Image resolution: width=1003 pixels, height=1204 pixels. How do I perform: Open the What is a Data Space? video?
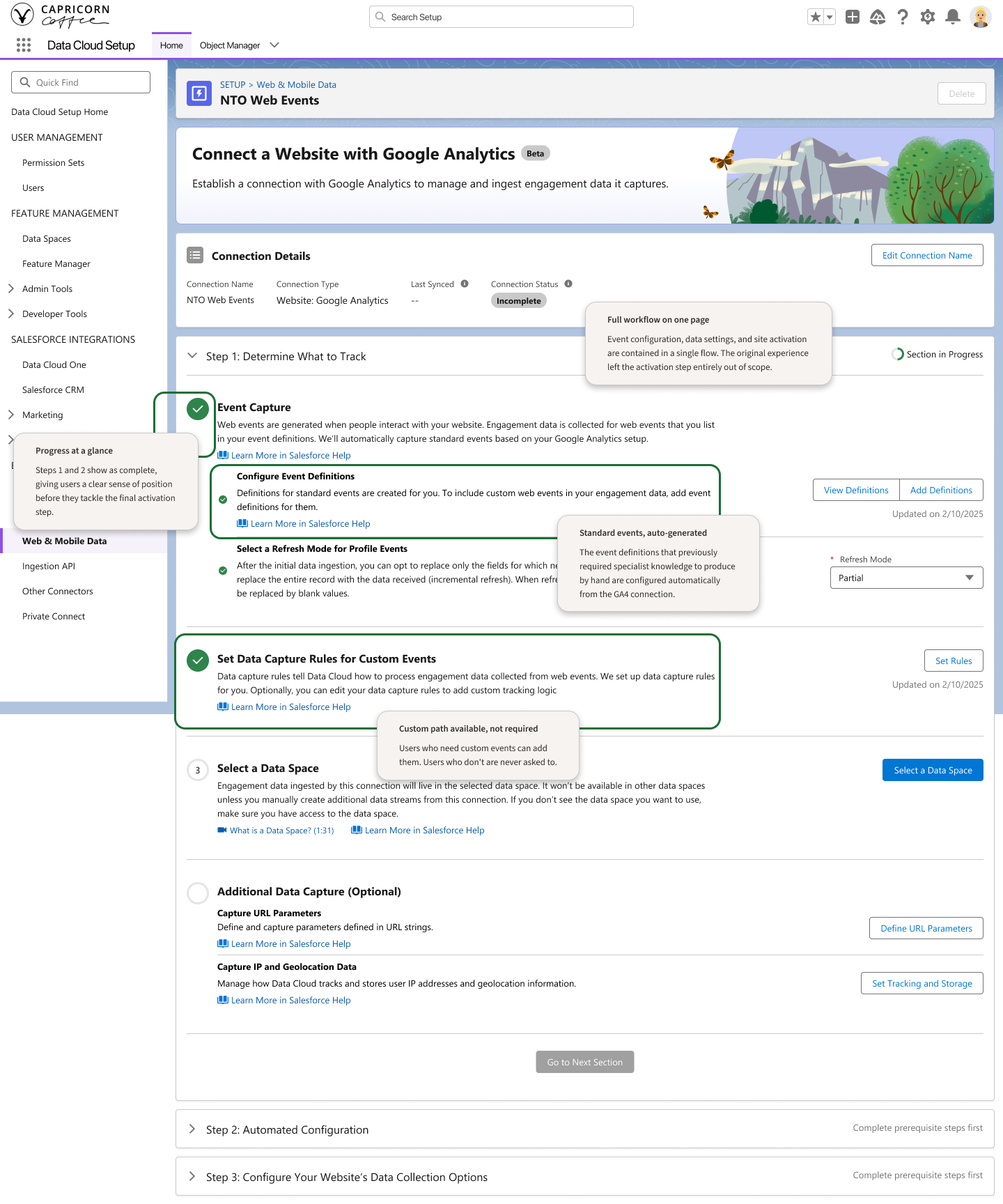[276, 830]
